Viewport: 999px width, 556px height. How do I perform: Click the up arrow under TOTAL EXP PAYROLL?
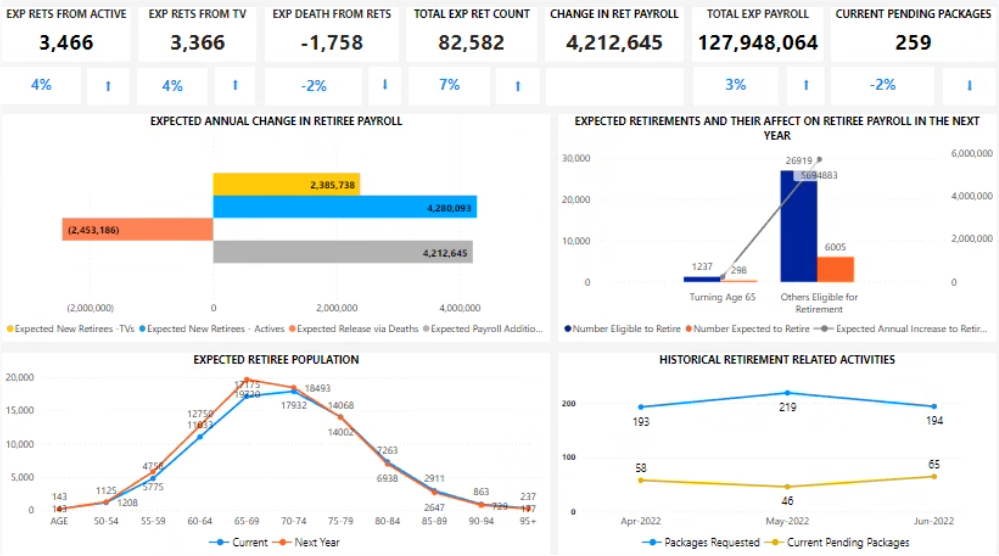(805, 86)
